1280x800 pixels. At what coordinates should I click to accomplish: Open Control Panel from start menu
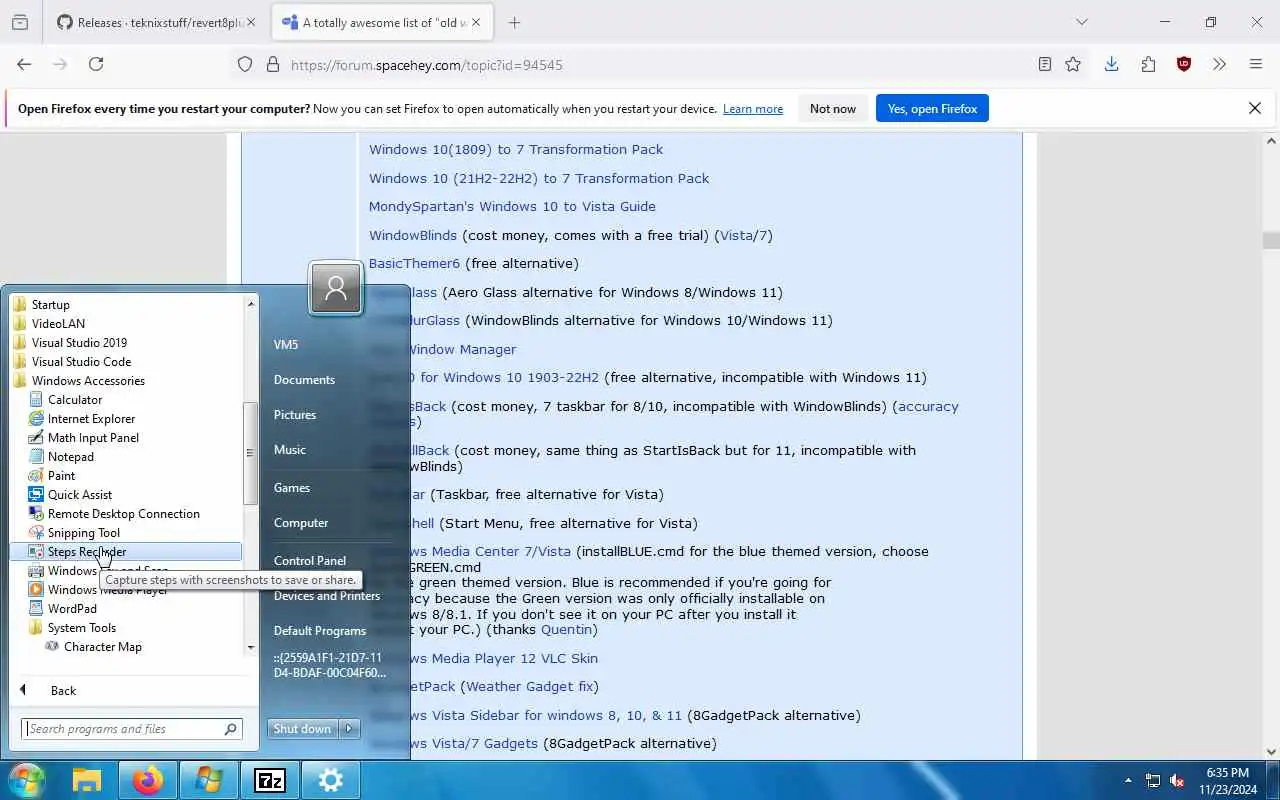[x=310, y=561]
